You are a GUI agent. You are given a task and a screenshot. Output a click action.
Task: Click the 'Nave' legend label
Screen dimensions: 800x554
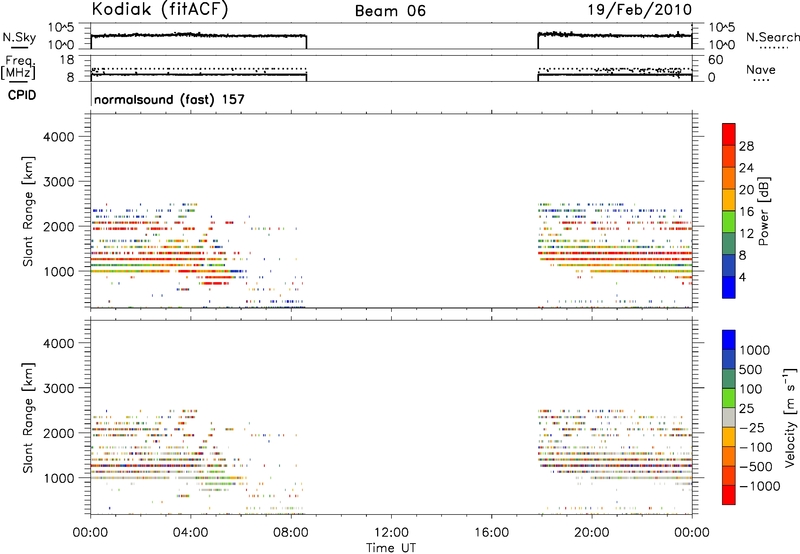coord(761,69)
